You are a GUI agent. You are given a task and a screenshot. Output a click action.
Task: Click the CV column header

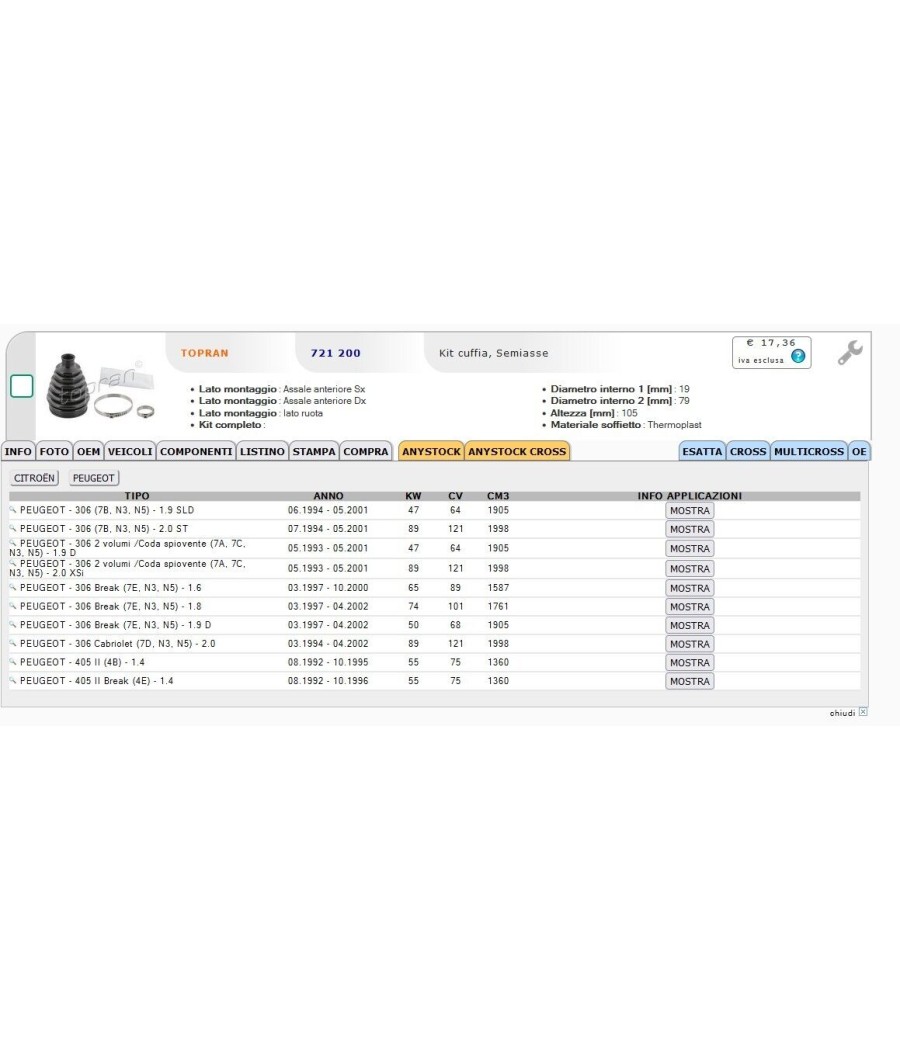tap(455, 496)
